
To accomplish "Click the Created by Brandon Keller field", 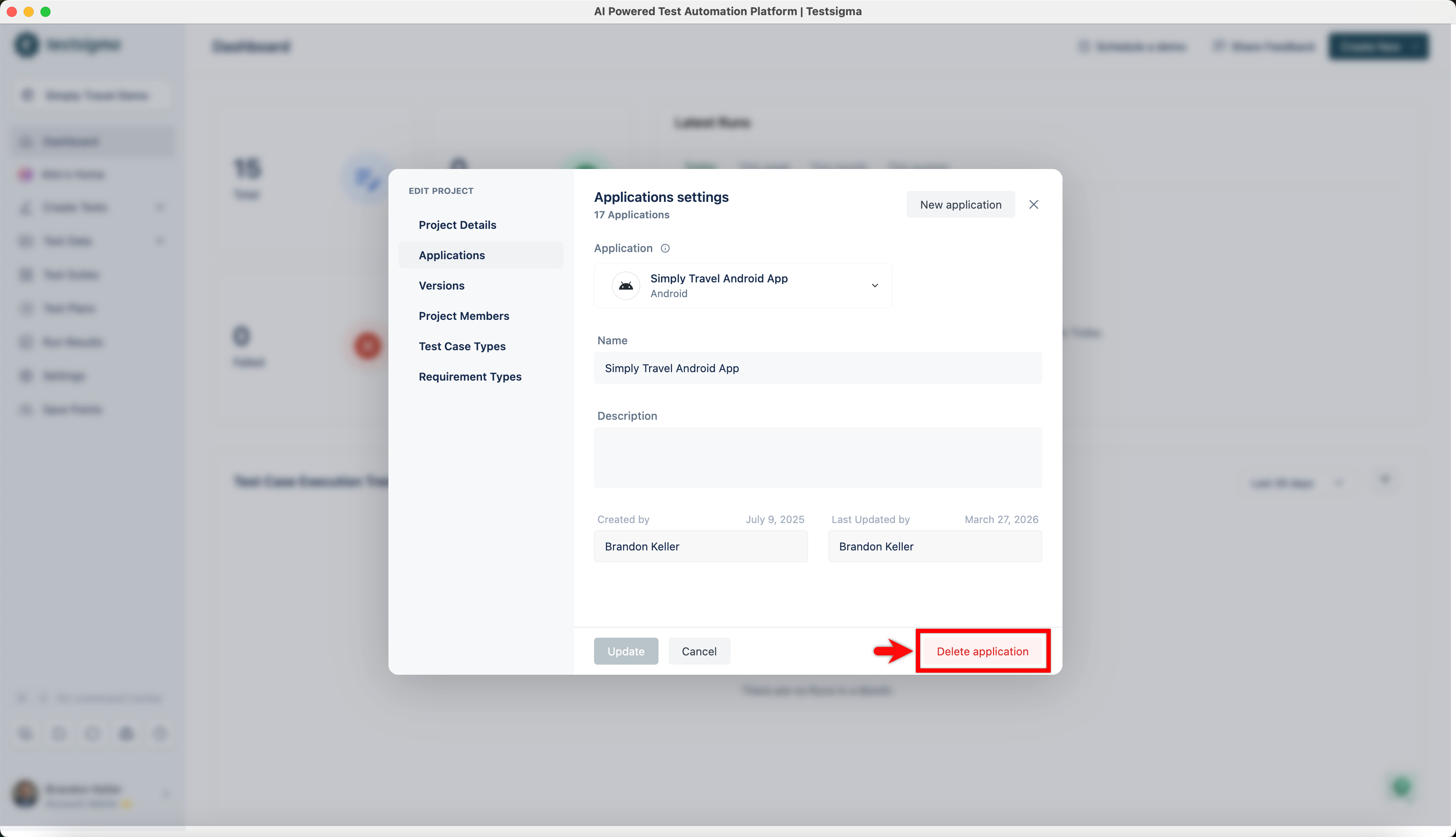I will [701, 547].
